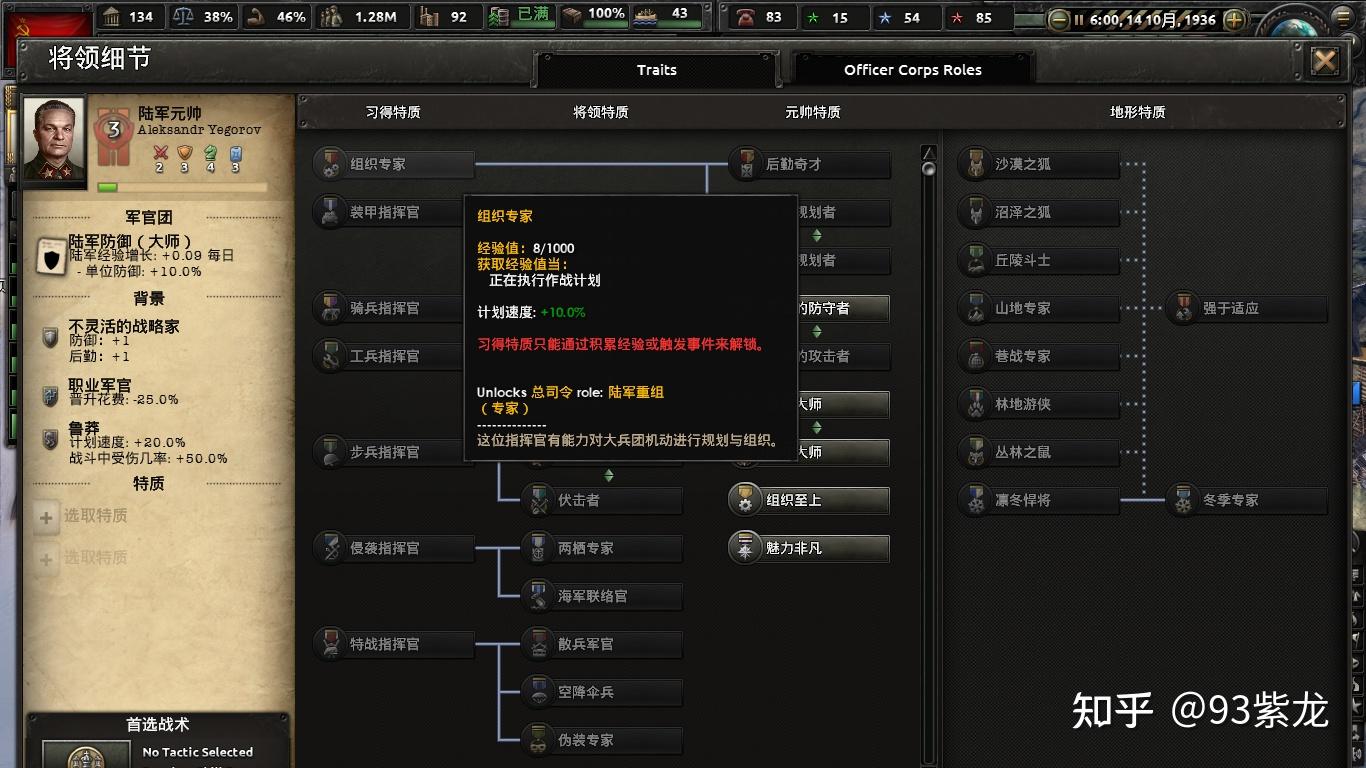This screenshot has height=768, width=1366.
Task: Choose the 骑兵指挥官 trait
Action: click(388, 308)
